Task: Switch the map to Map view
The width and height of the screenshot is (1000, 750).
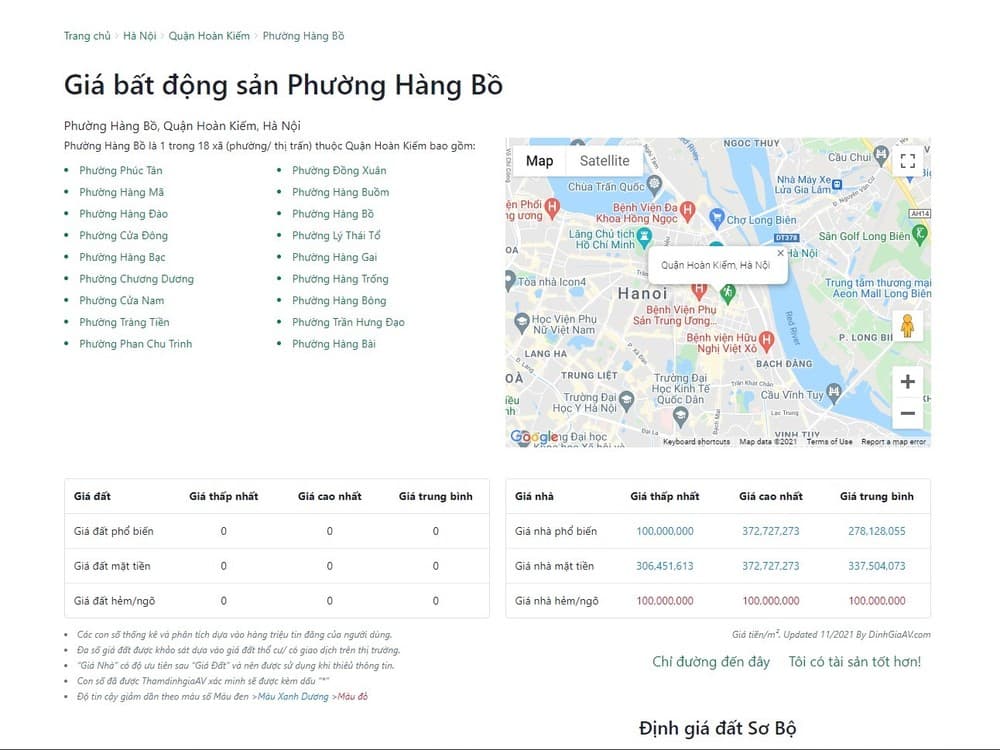Action: pos(540,161)
